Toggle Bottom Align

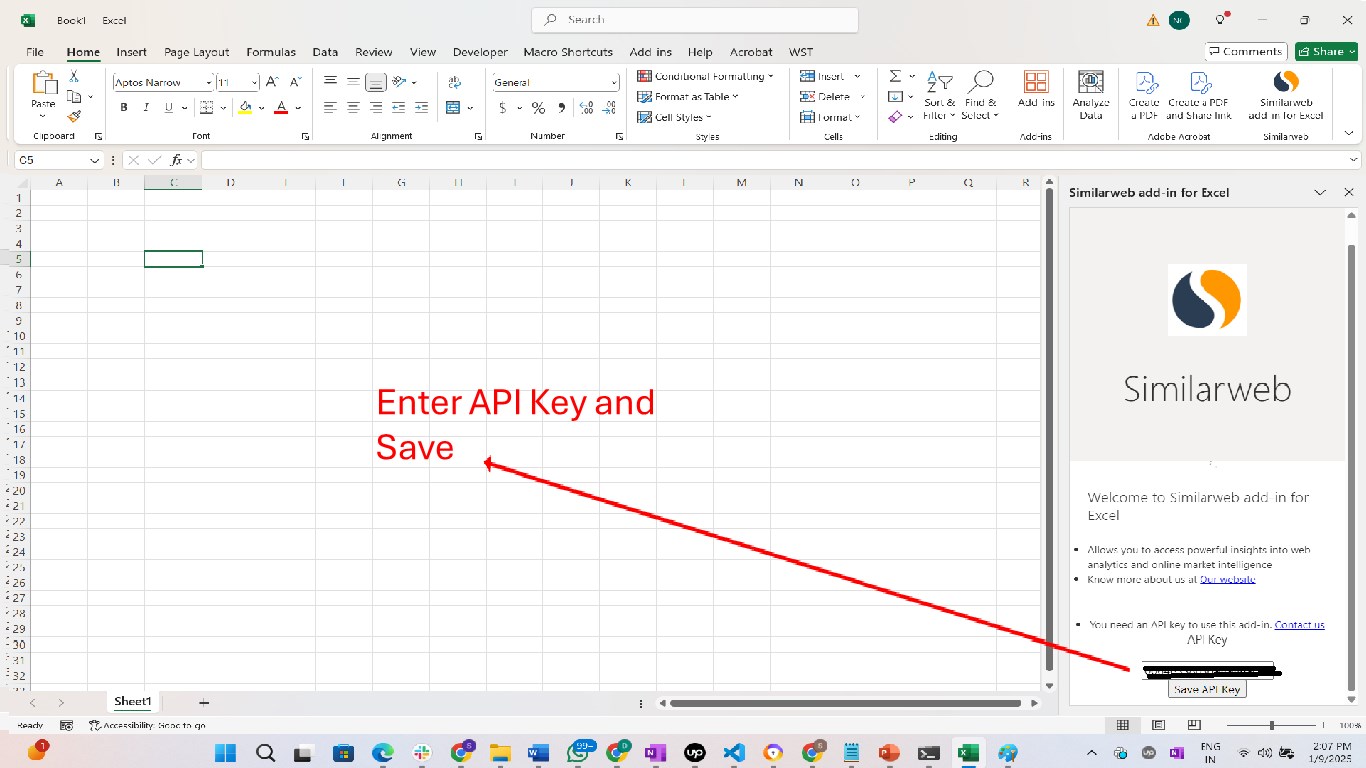(376, 82)
